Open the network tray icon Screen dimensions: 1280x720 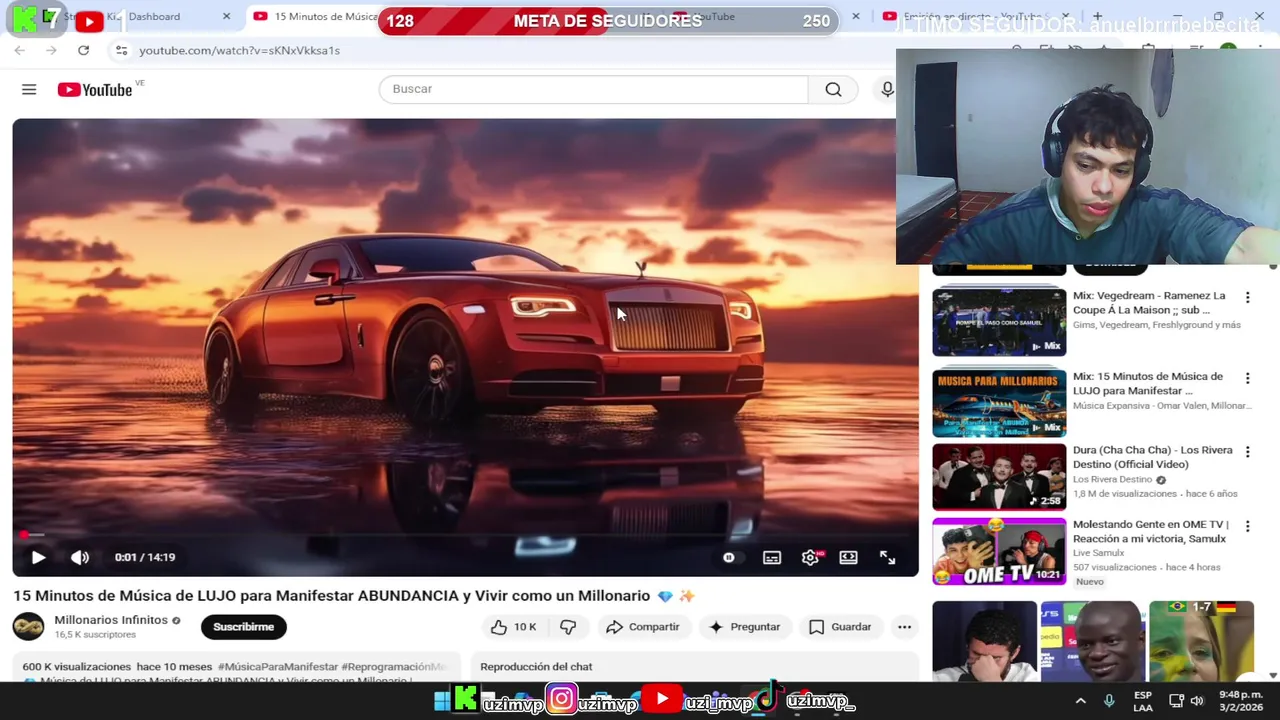[x=1176, y=701]
